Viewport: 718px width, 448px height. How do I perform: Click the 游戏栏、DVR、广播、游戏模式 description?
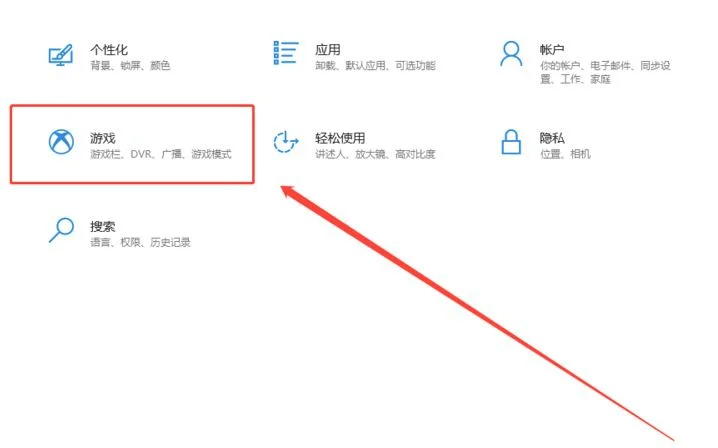point(161,154)
